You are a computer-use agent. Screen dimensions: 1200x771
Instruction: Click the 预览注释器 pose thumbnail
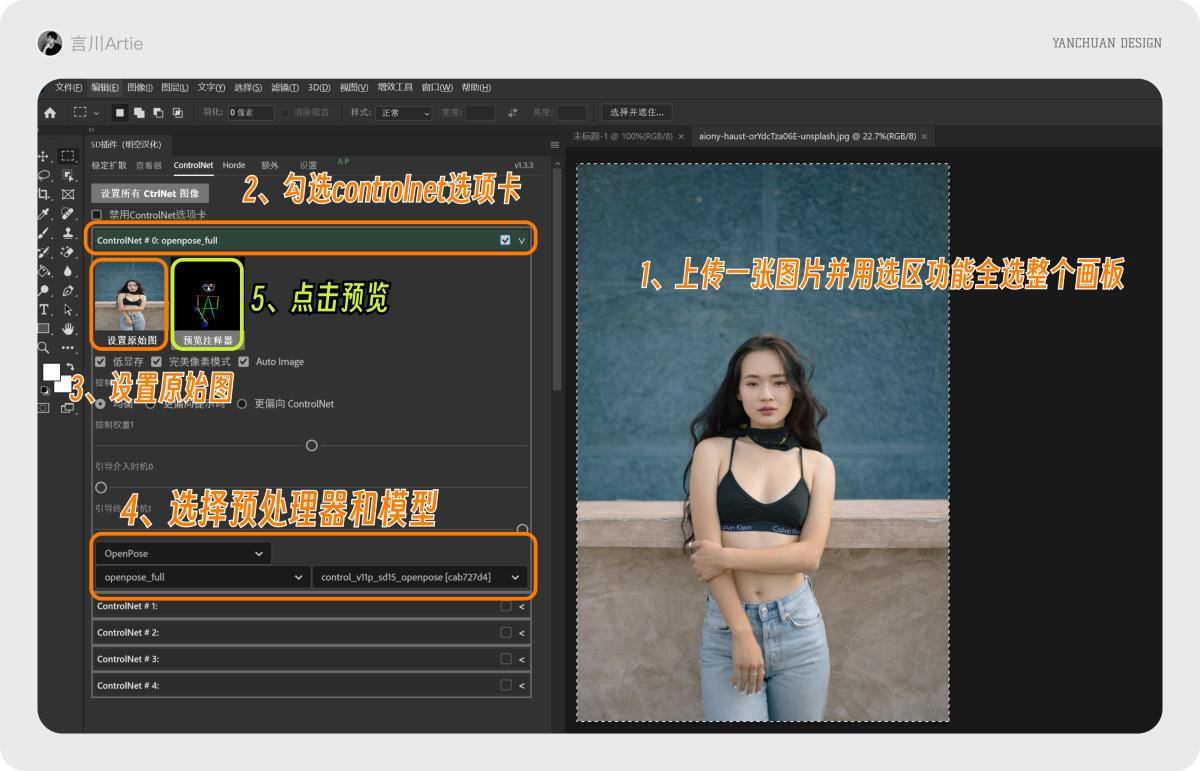click(207, 300)
